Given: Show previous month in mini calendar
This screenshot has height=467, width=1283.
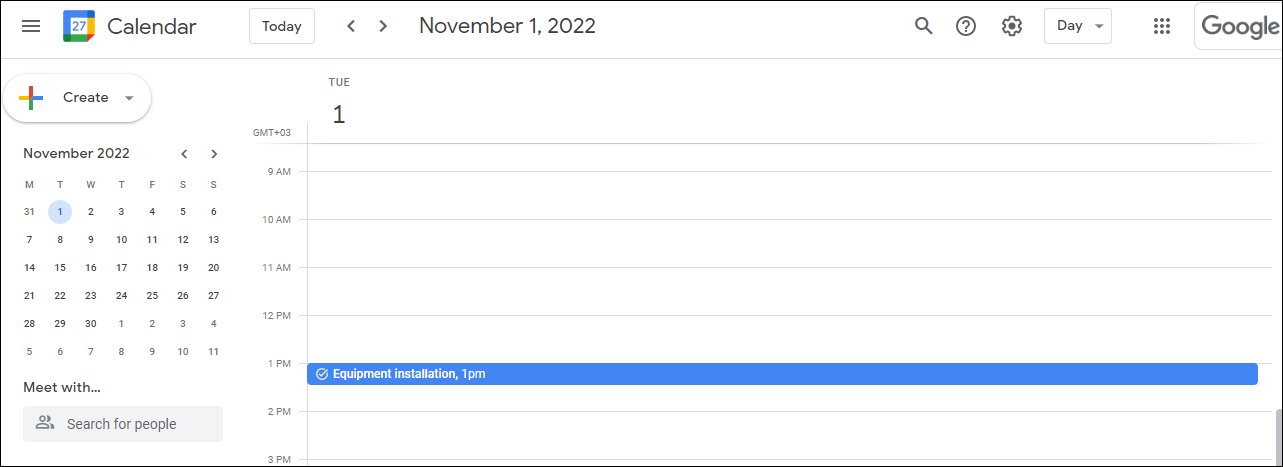Looking at the screenshot, I should pos(184,154).
